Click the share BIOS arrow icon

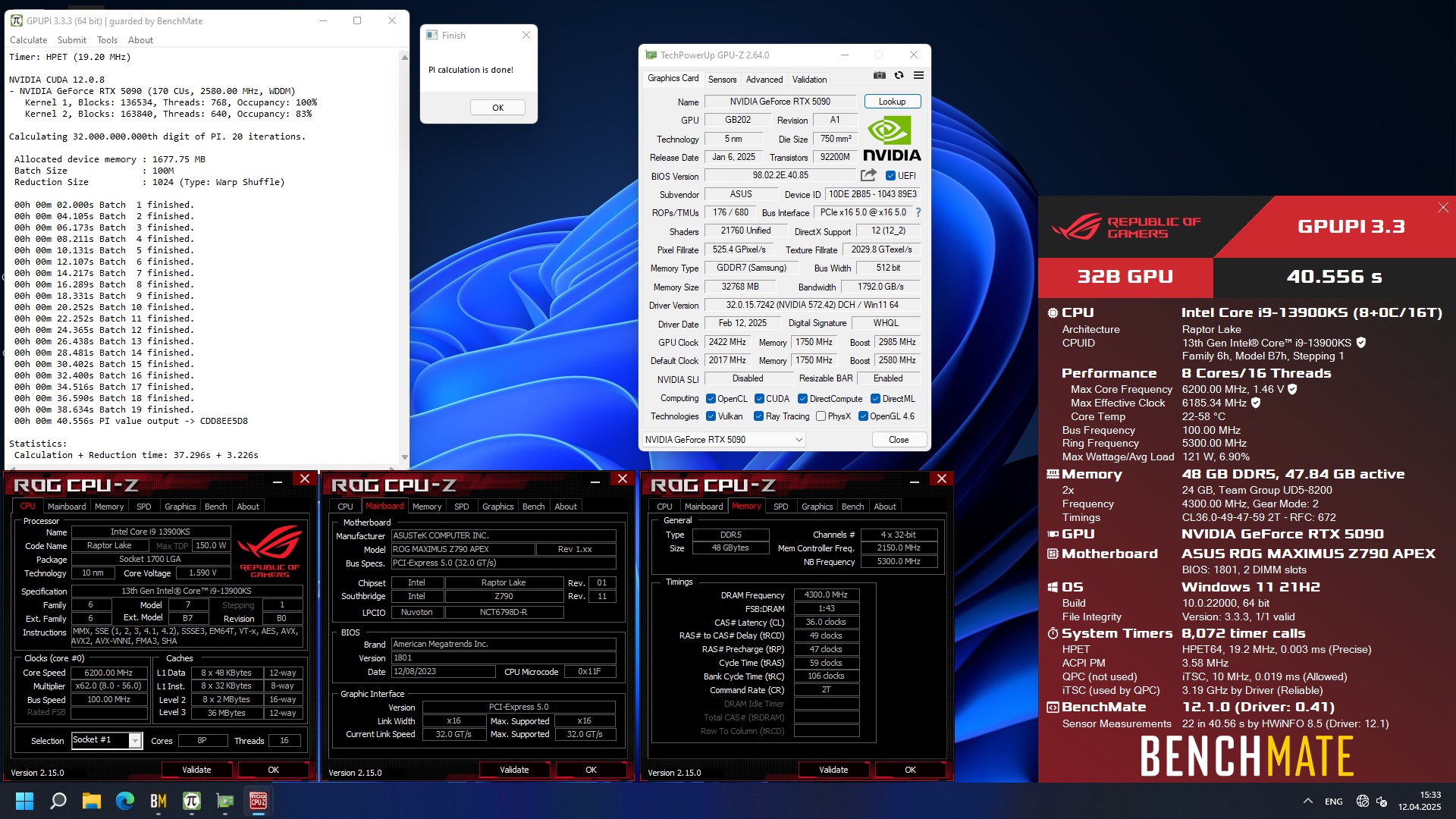(868, 175)
